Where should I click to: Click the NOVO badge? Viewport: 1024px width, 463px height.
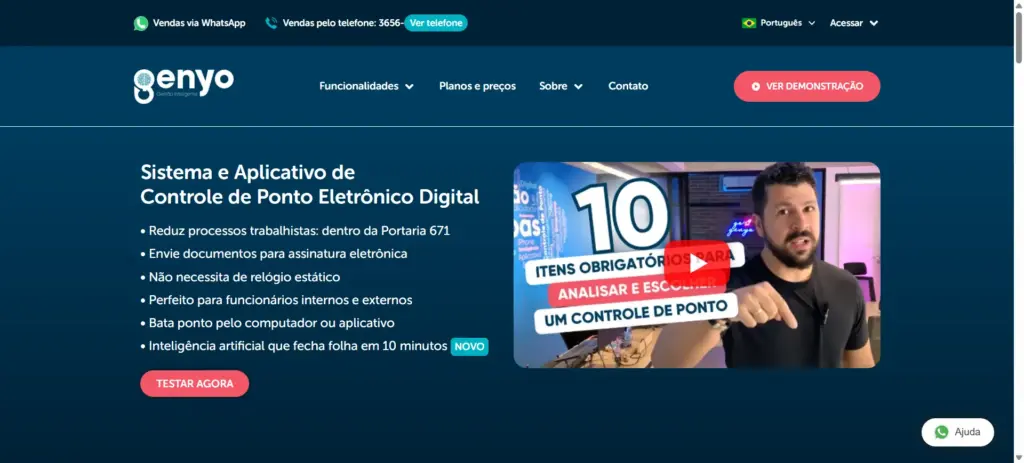click(x=470, y=347)
